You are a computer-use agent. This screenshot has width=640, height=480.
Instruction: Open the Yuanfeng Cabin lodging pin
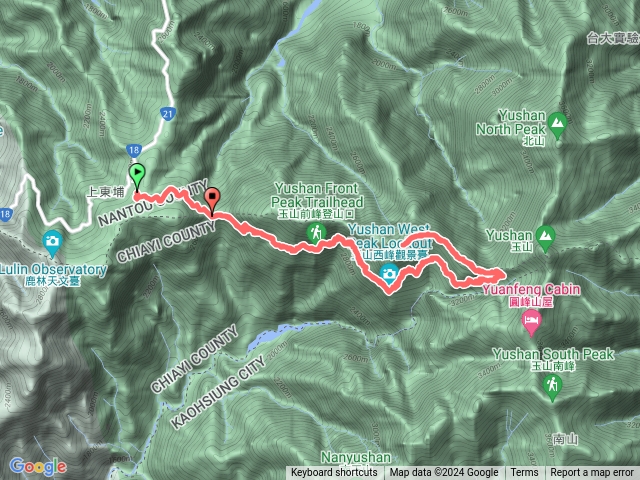tap(531, 322)
